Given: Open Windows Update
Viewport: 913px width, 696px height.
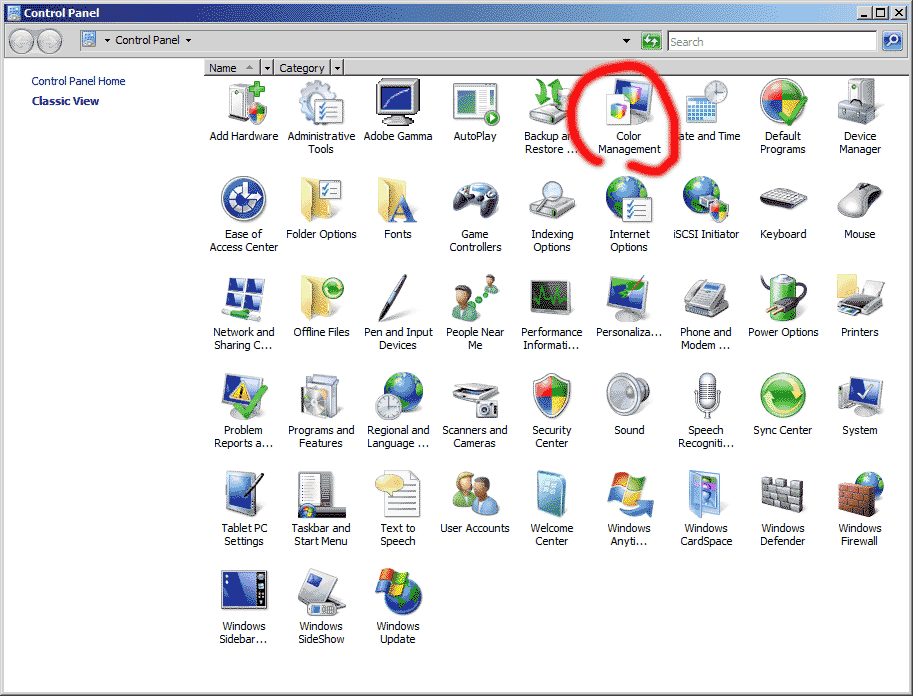Looking at the screenshot, I should 398,606.
